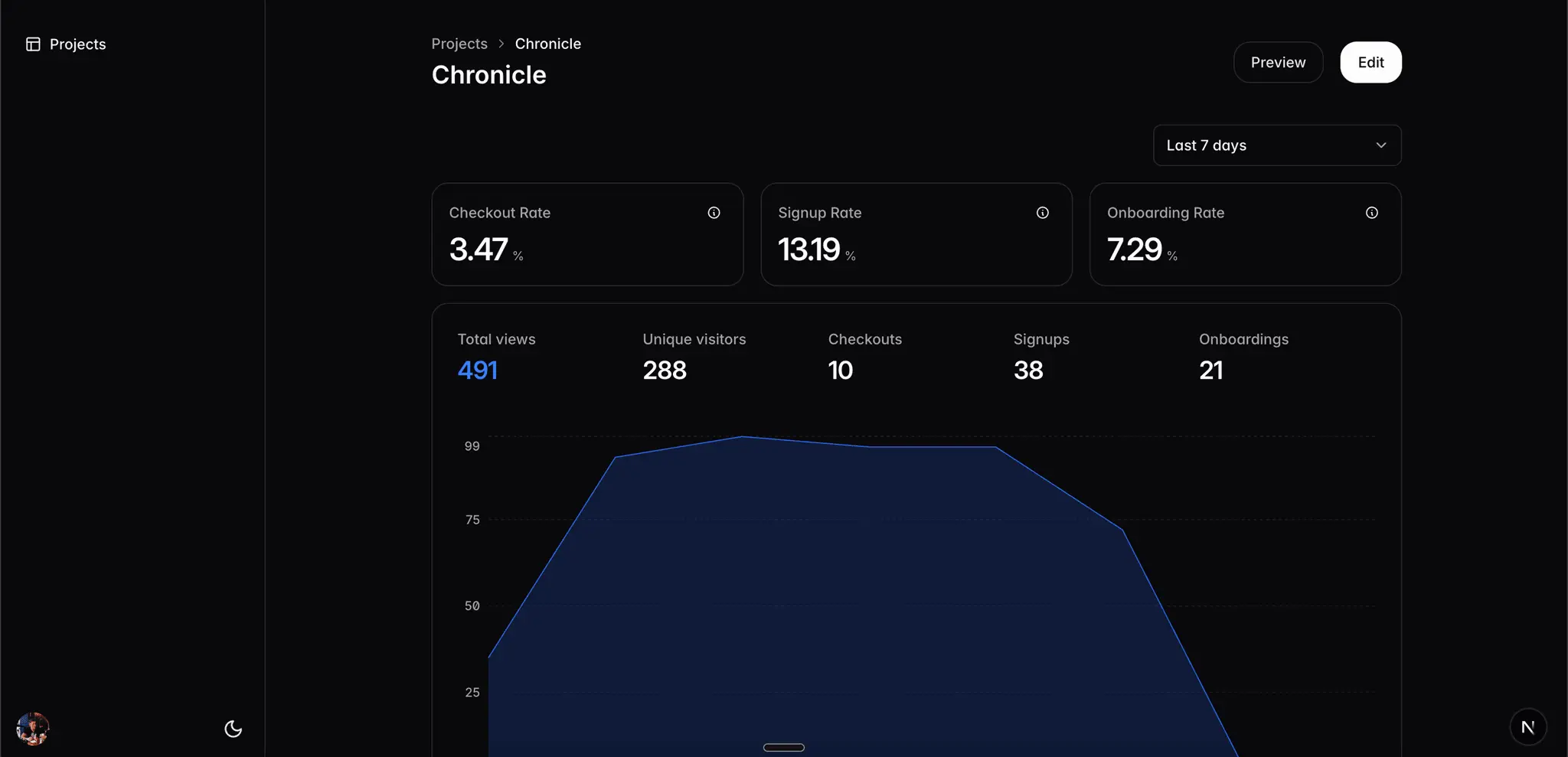1568x757 pixels.
Task: Select the Total views metric
Action: point(497,357)
